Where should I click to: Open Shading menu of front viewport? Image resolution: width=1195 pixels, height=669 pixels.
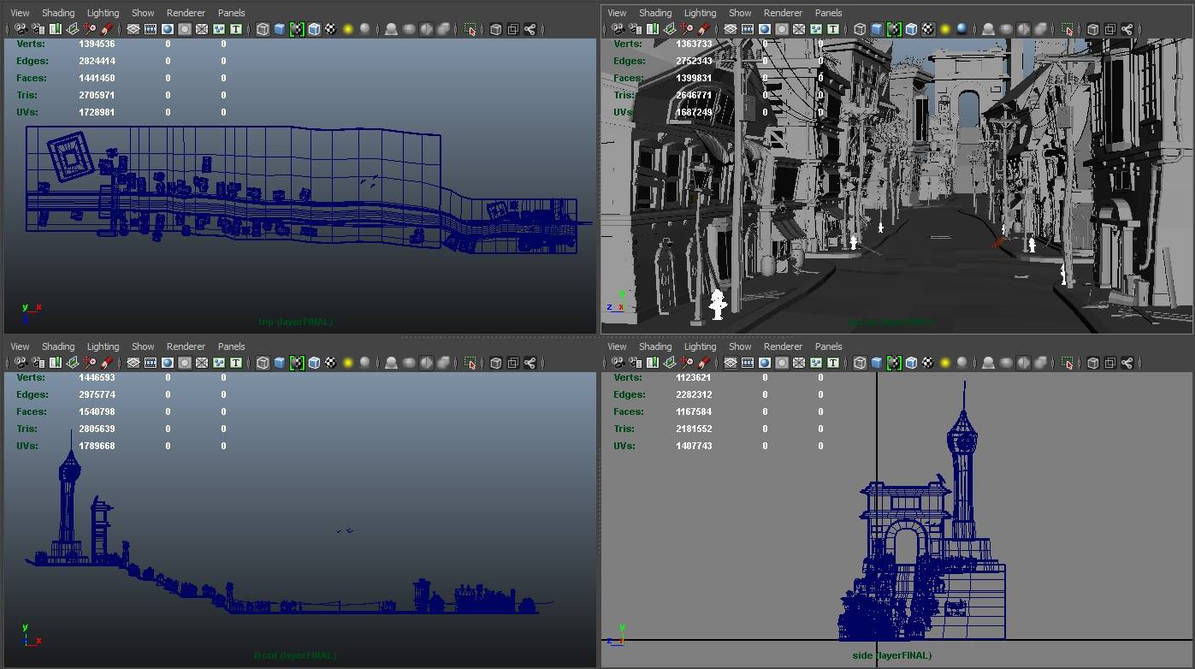click(x=59, y=347)
